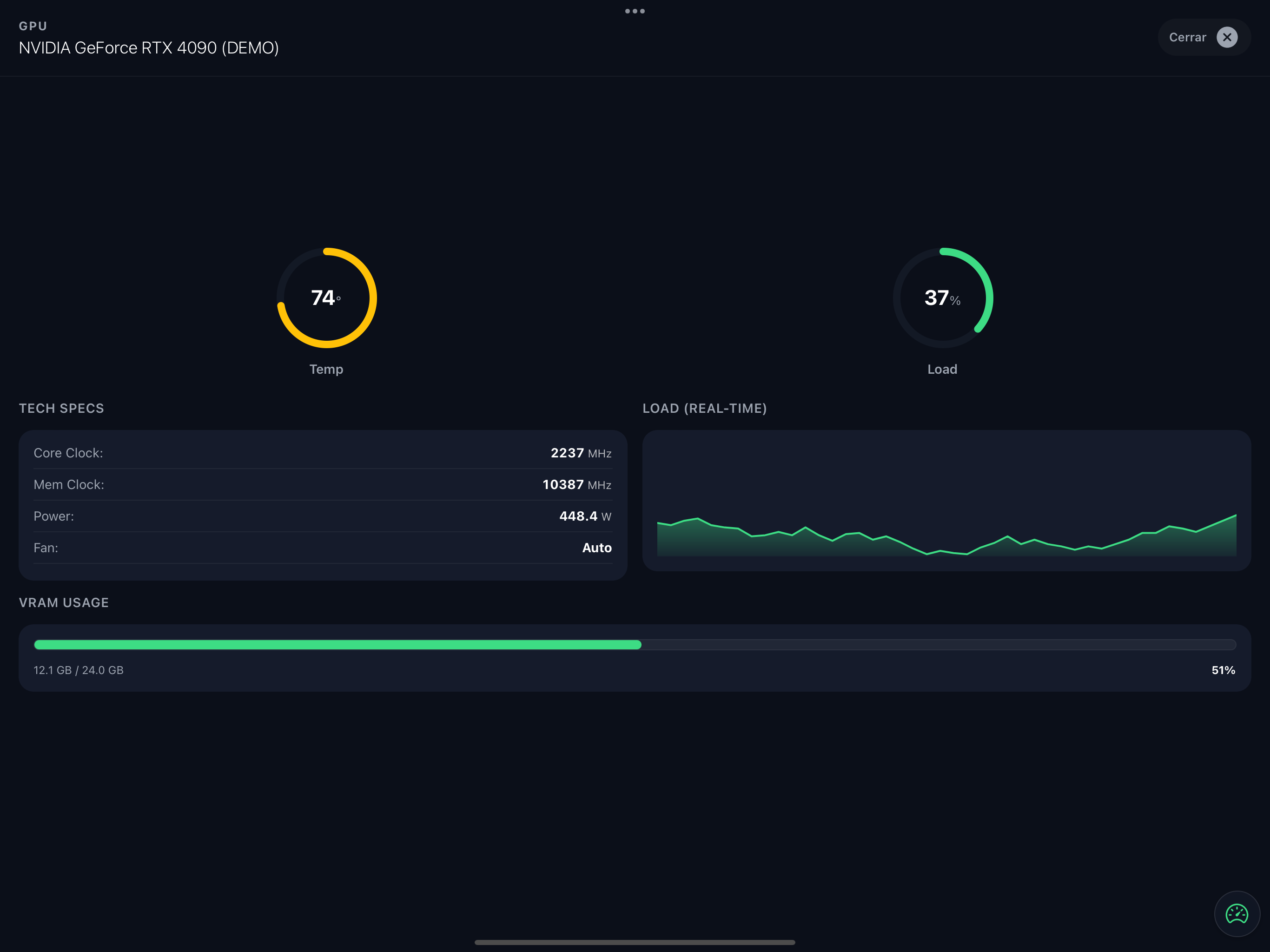The width and height of the screenshot is (1270, 952).
Task: Click the real-time load graph
Action: tap(947, 501)
